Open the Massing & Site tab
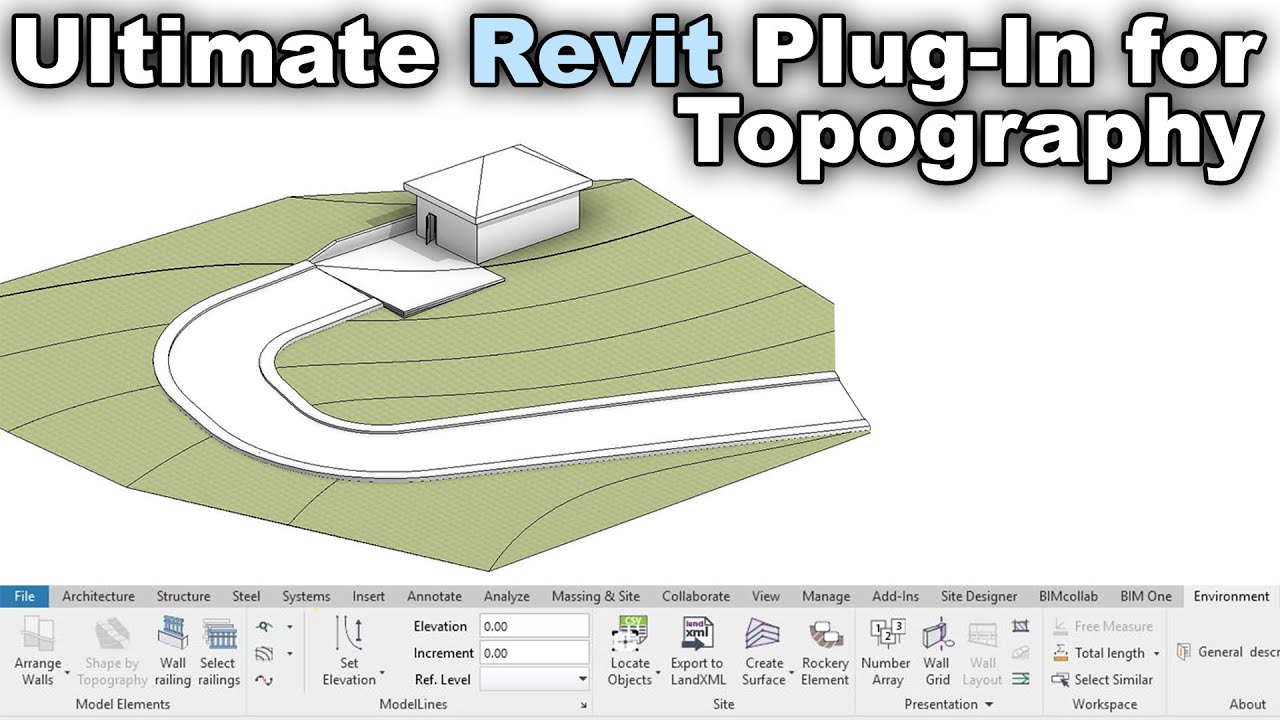The height and width of the screenshot is (720, 1280). (596, 596)
